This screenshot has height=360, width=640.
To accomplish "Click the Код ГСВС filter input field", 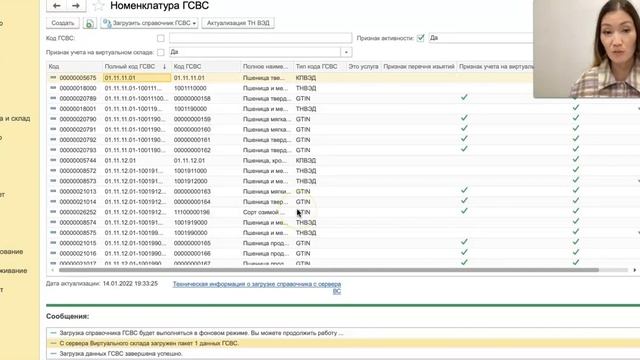I will 260,38.
